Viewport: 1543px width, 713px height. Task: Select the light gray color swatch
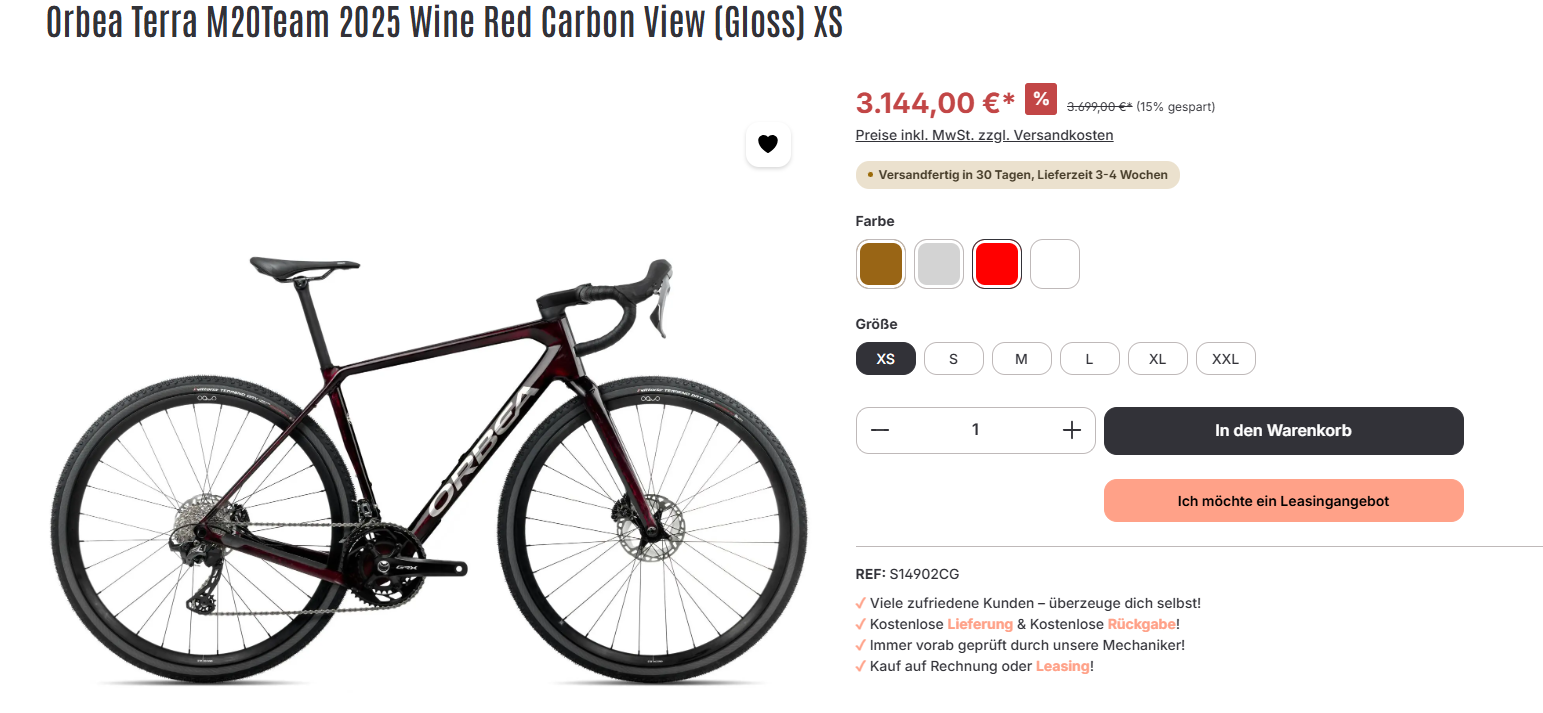[x=939, y=264]
